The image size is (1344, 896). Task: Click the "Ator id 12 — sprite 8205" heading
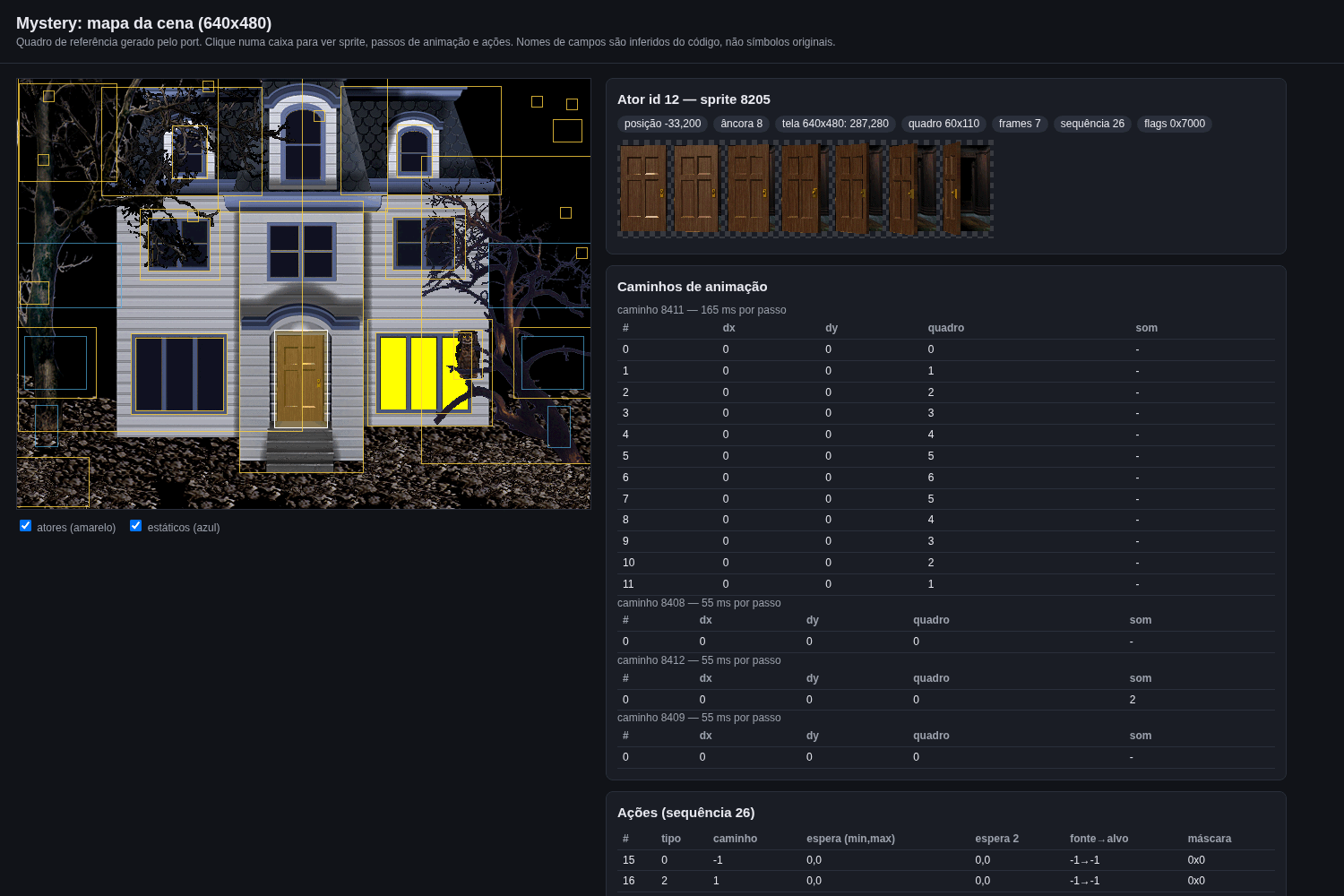tap(694, 99)
